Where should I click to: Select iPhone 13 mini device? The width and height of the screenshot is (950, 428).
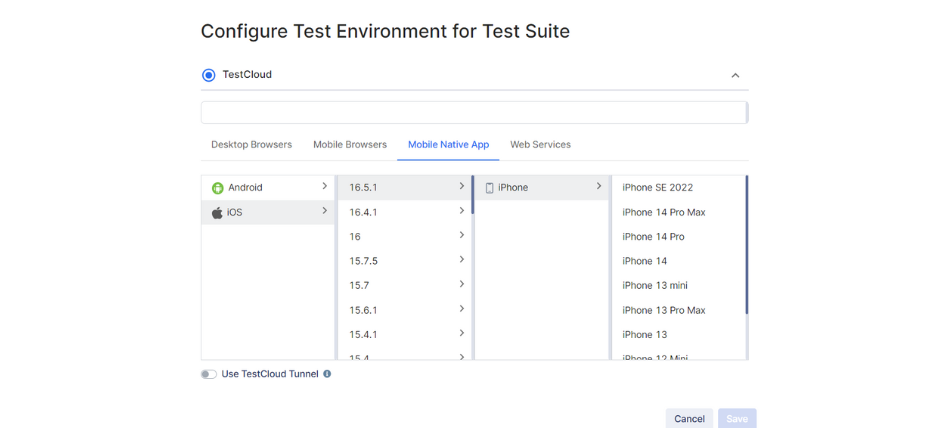point(678,286)
